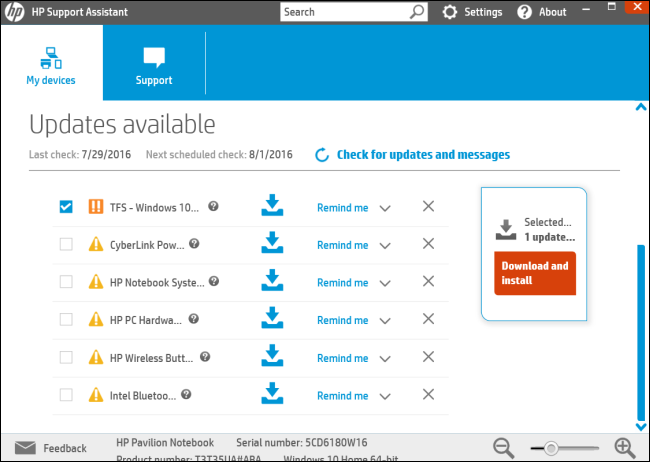
Task: Check the HP Notebook Syste... checkbox
Action: tap(66, 282)
